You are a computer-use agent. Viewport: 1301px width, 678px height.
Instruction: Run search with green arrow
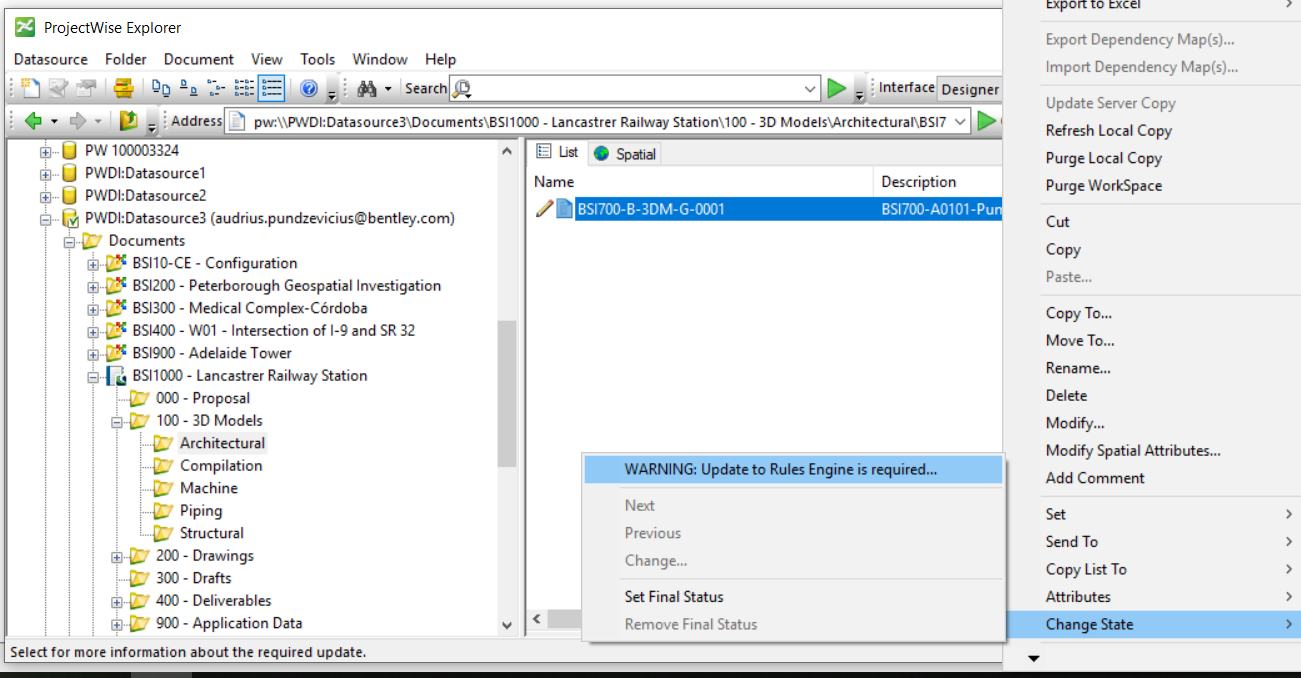click(837, 88)
